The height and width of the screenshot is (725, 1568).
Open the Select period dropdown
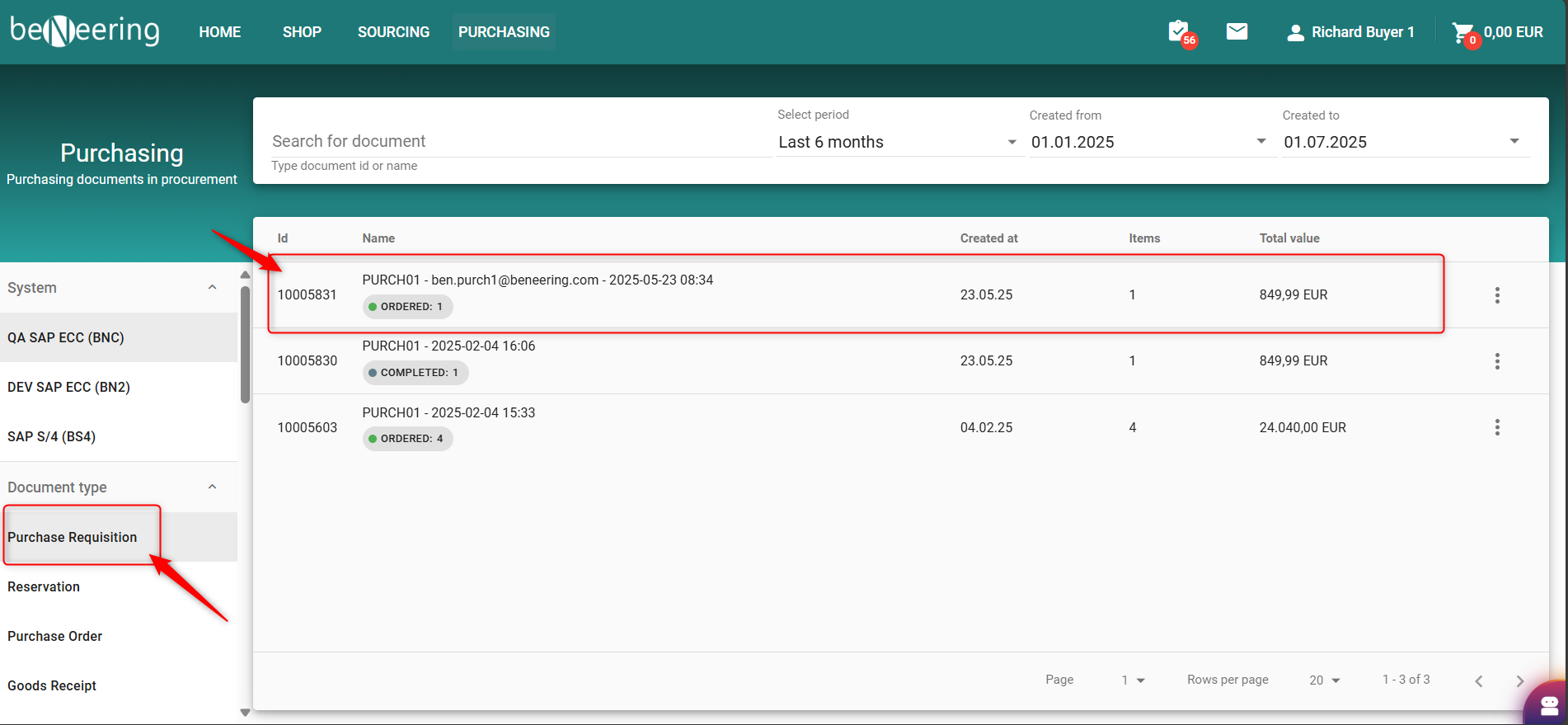coord(897,142)
